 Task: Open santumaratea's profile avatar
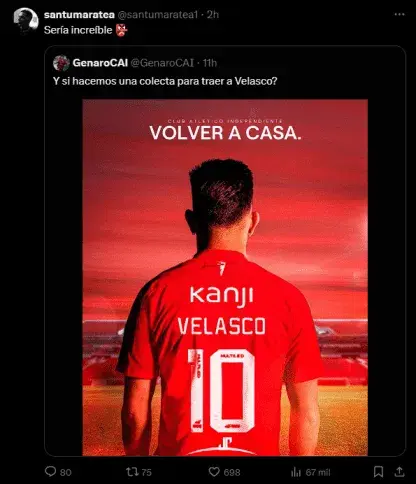click(x=26, y=20)
